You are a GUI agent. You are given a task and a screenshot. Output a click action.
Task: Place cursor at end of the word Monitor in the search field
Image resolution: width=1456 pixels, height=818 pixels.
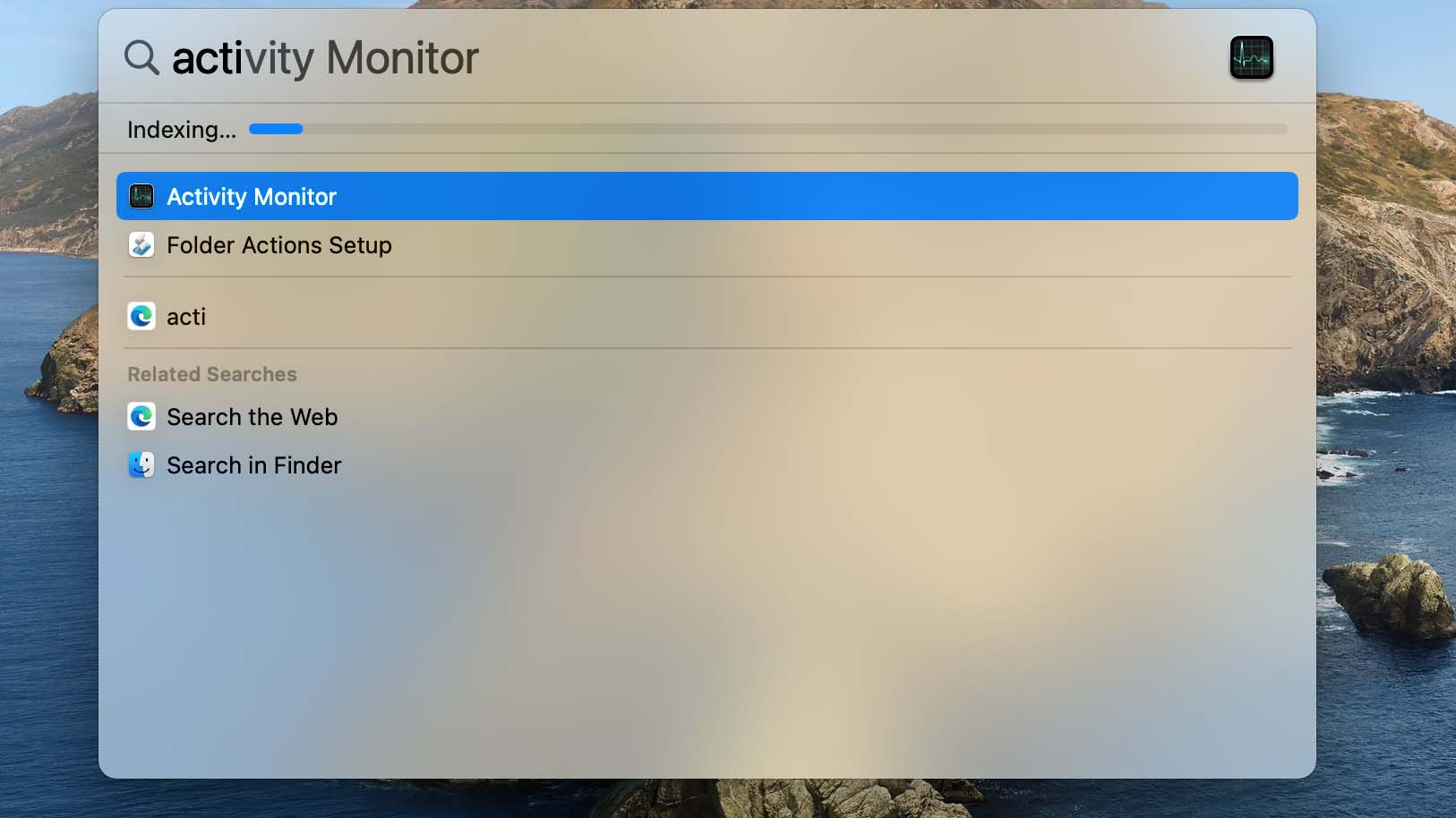point(480,58)
